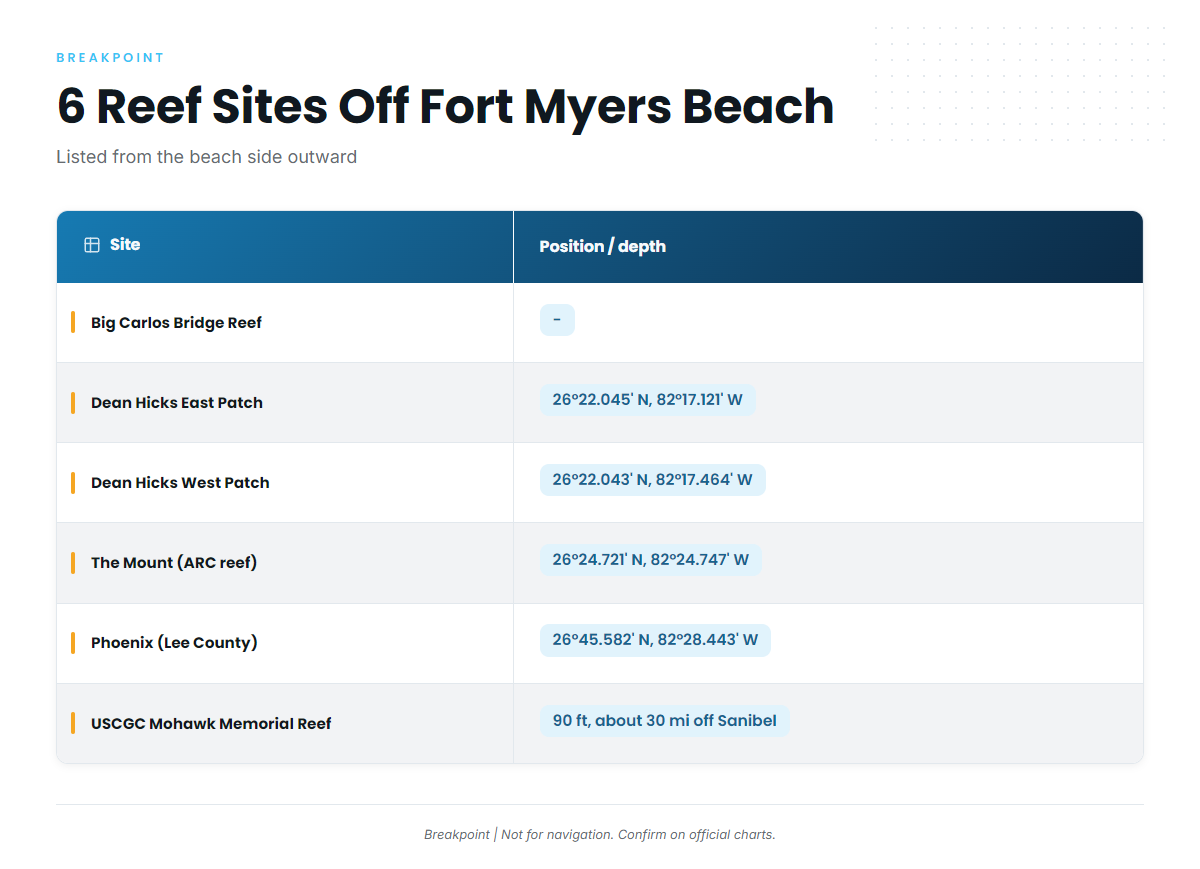Select The Mount (ARC reef) site name

(174, 563)
